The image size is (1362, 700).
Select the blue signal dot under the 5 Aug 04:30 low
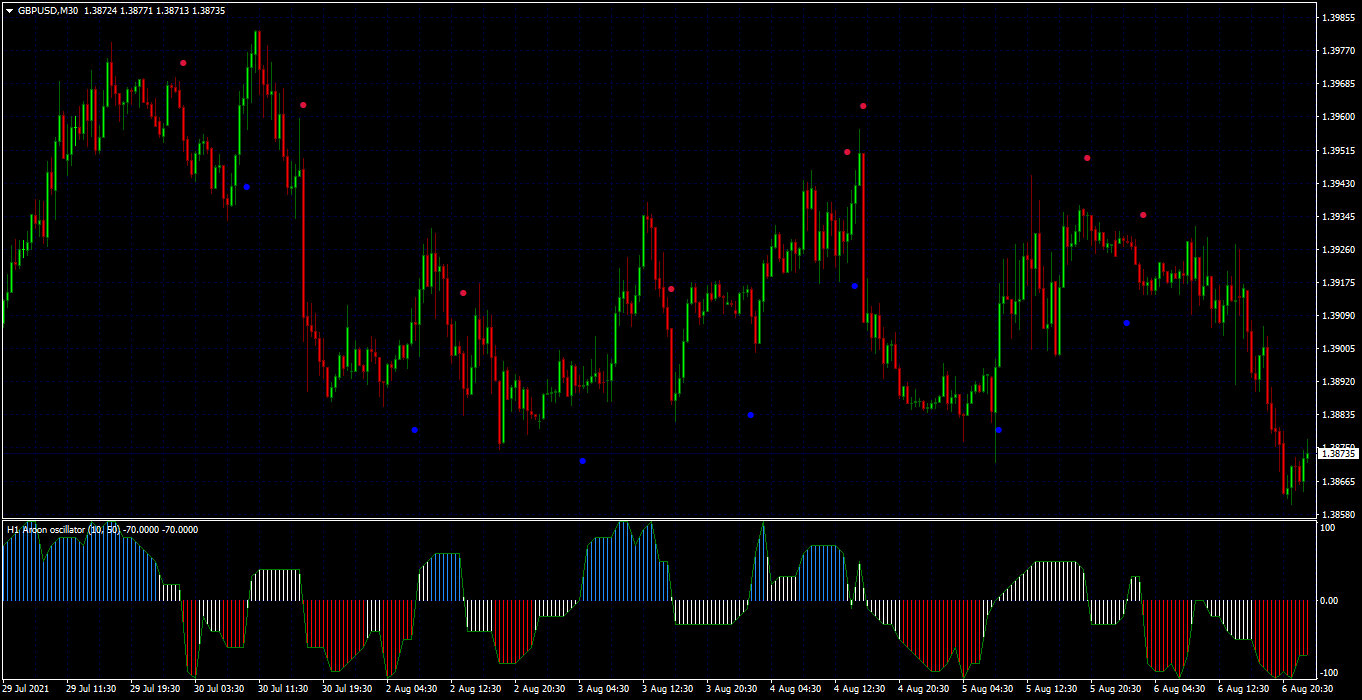coord(998,430)
